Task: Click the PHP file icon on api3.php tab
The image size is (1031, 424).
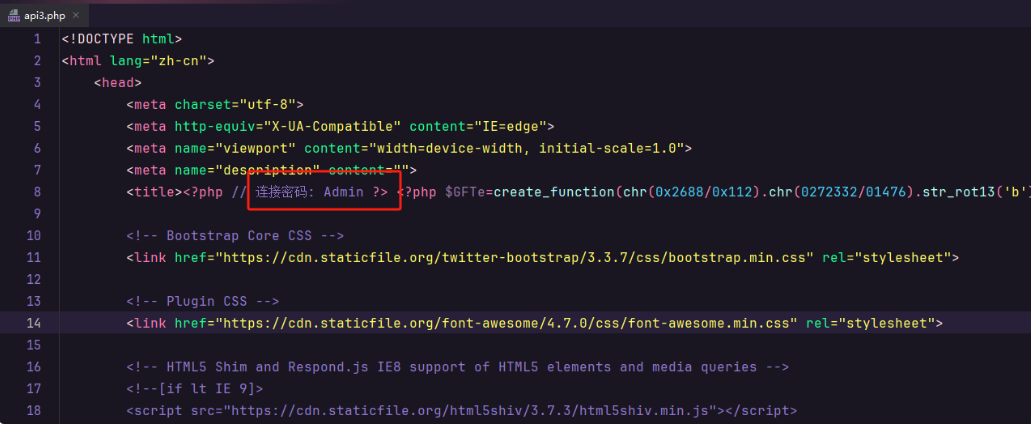Action: point(14,16)
